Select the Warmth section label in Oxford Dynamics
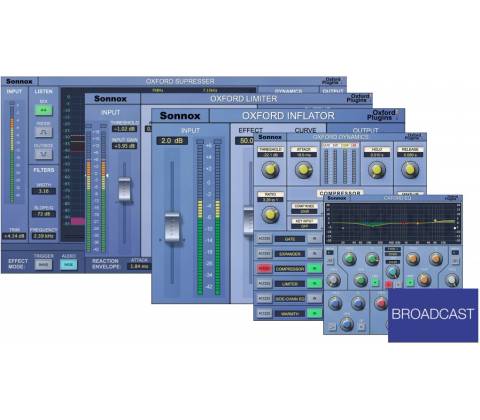Image resolution: width=480 pixels, height=420 pixels. (x=290, y=314)
